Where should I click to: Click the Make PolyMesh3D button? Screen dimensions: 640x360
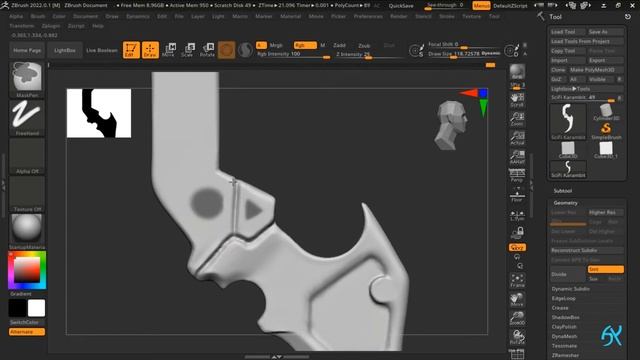tap(596, 70)
